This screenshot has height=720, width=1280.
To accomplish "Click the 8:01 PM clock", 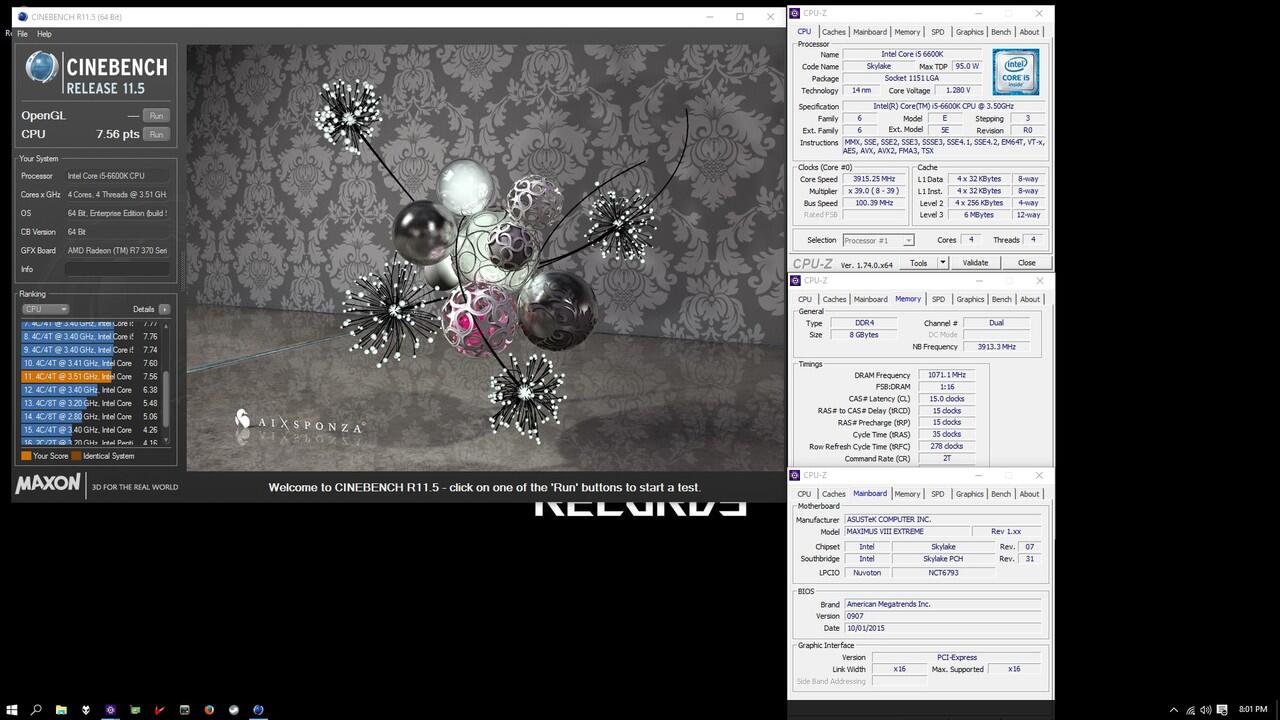I will pos(1253,710).
